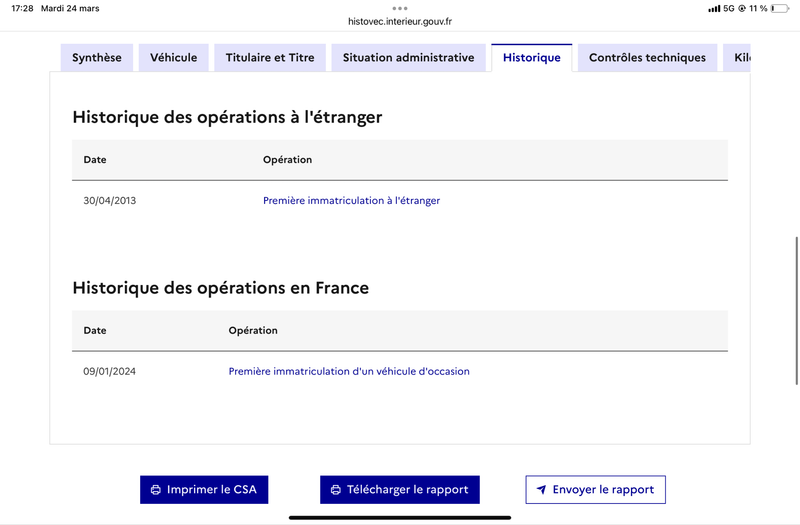Open the Synthèse tab
The height and width of the screenshot is (525, 800).
(97, 58)
